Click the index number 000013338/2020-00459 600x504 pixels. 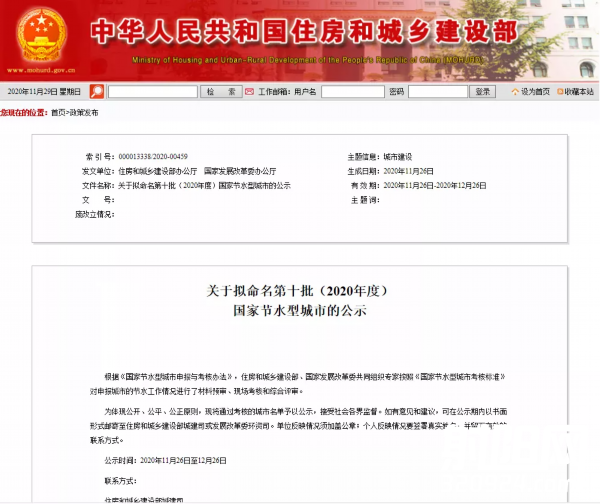coord(153,157)
